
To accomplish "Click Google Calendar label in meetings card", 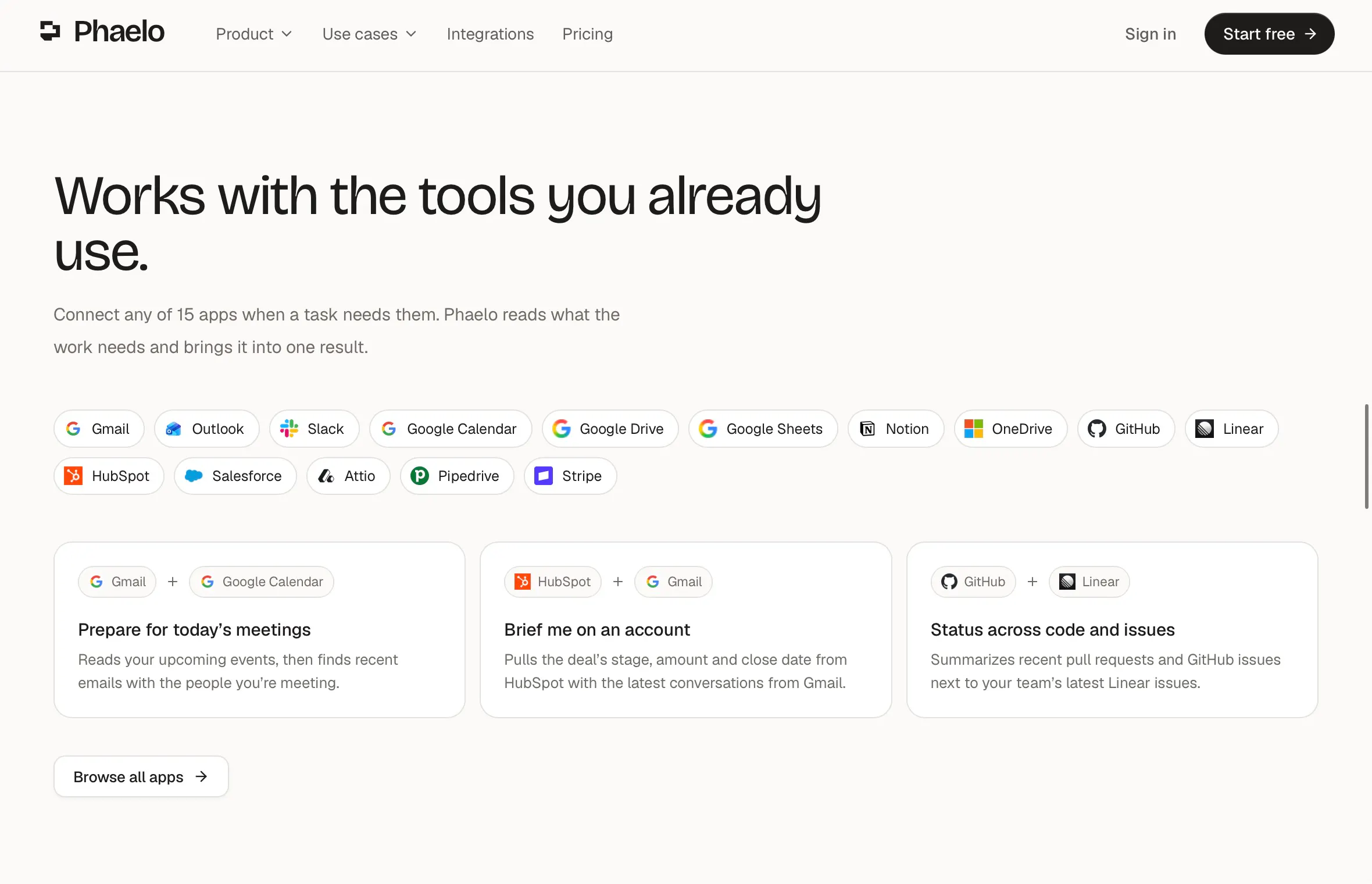I will (273, 582).
